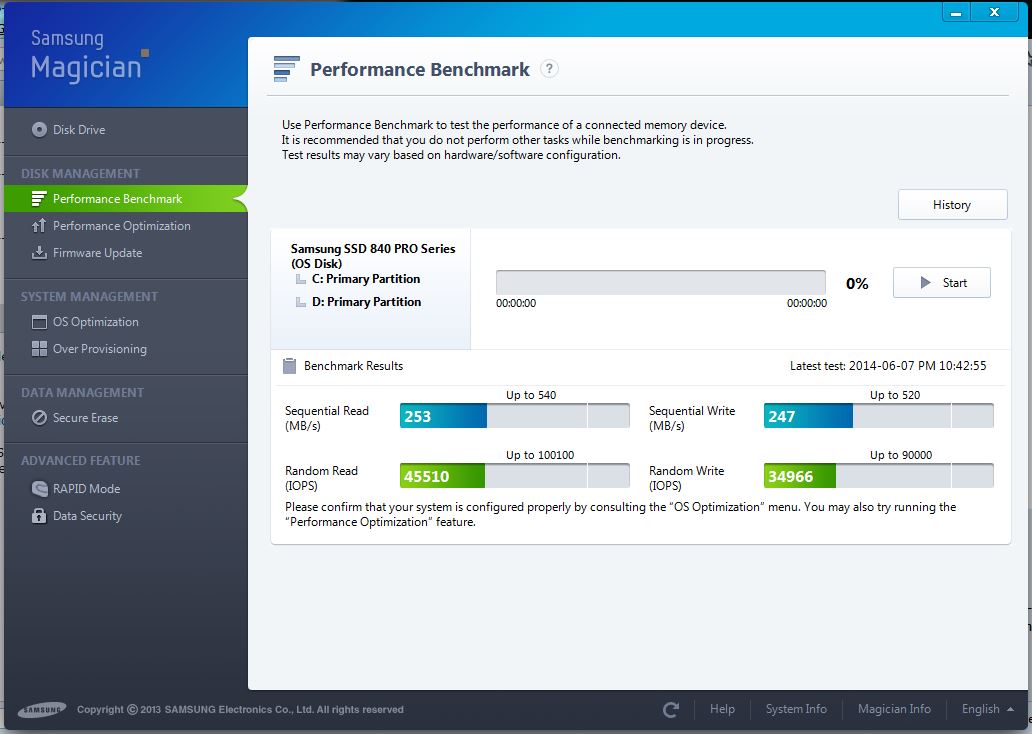Start the performance benchmark
Viewport: 1032px width, 734px height.
942,283
